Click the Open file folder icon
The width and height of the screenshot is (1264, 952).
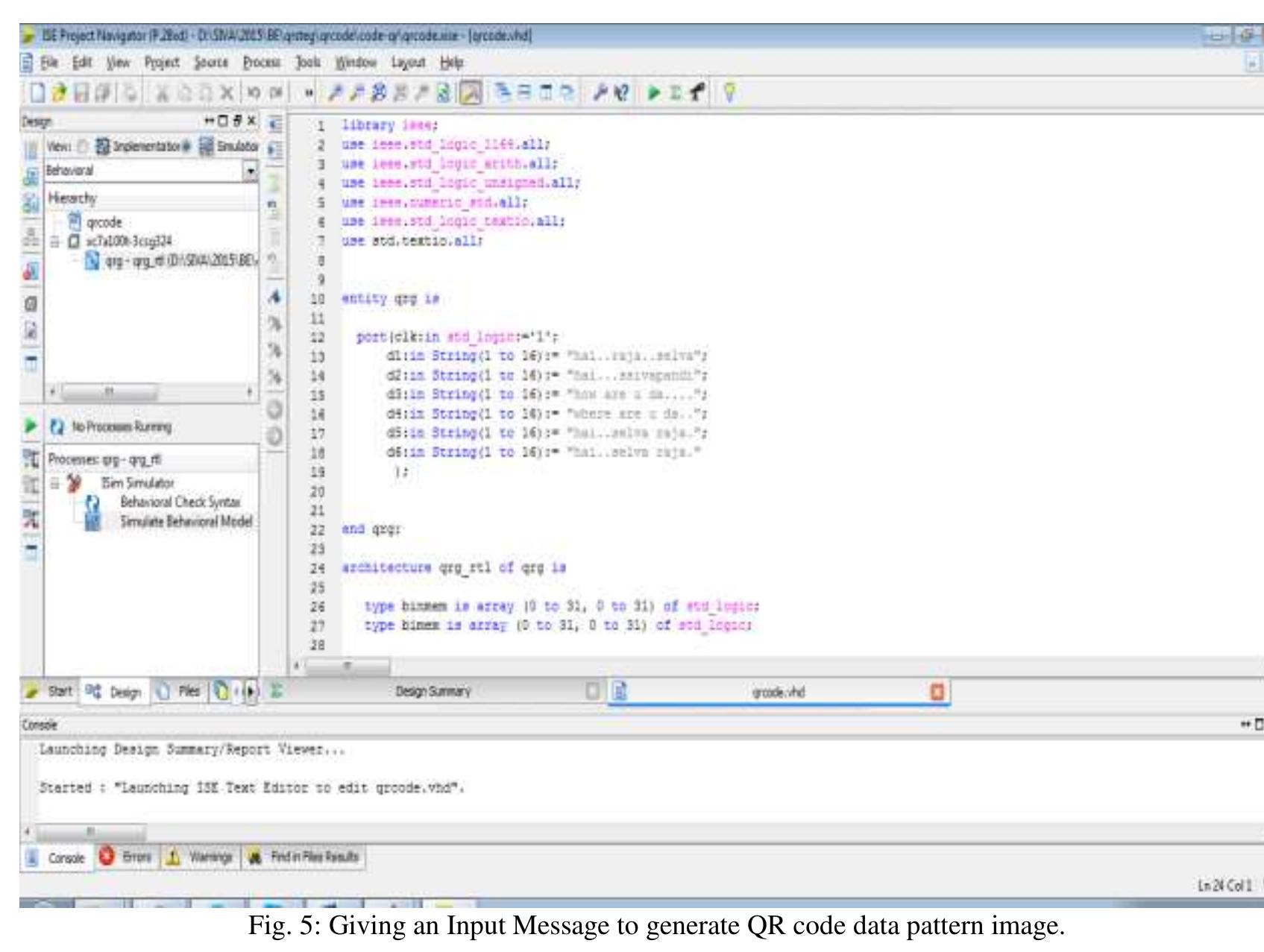tap(59, 94)
